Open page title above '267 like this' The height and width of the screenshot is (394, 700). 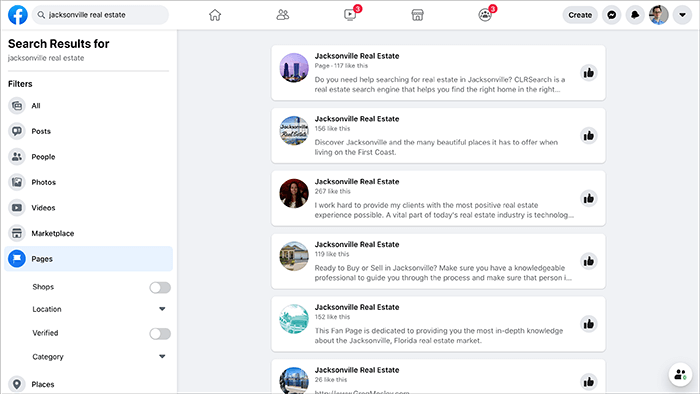[357, 182]
